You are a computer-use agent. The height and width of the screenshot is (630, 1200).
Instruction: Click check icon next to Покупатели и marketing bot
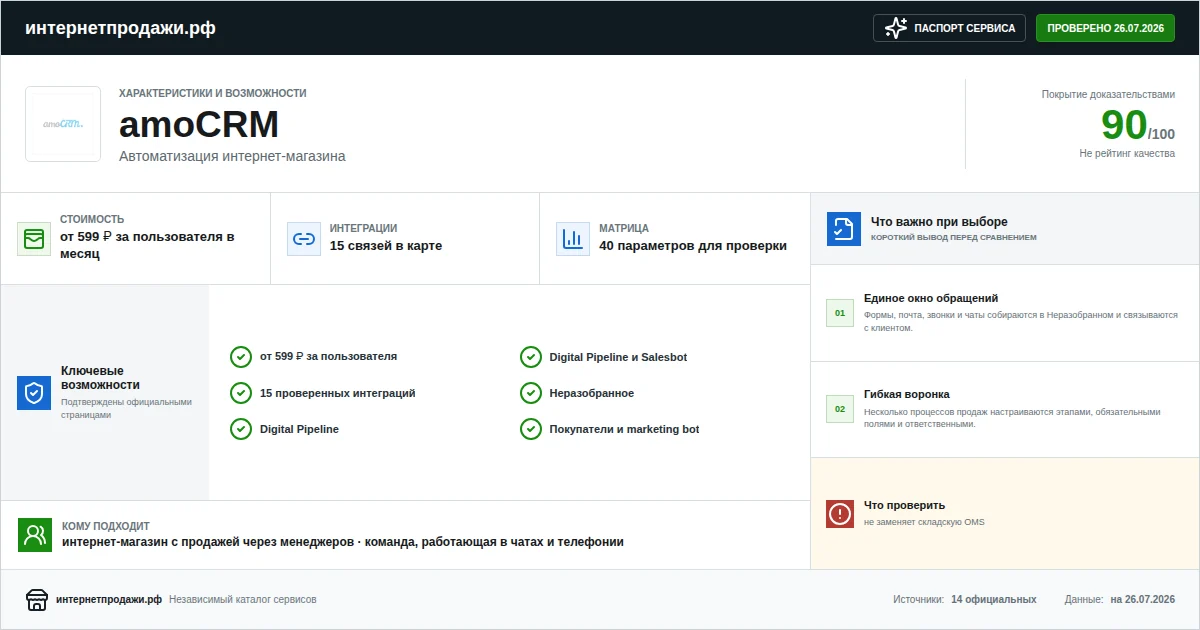pos(531,429)
